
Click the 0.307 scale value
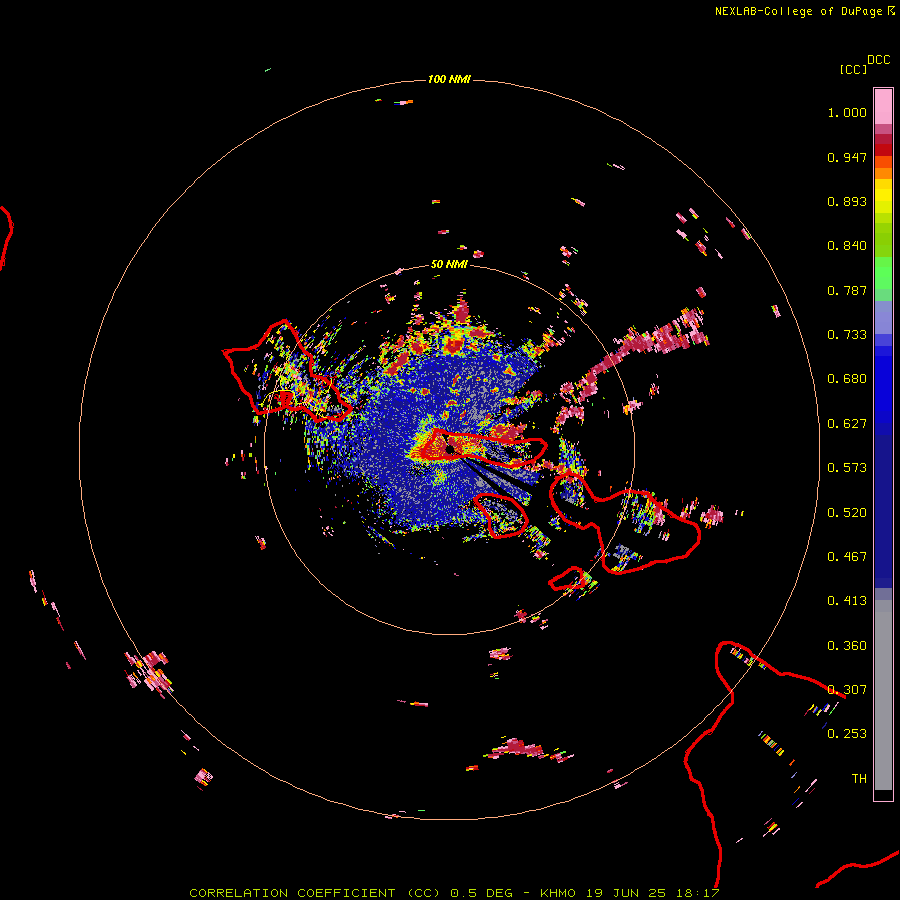pos(847,690)
